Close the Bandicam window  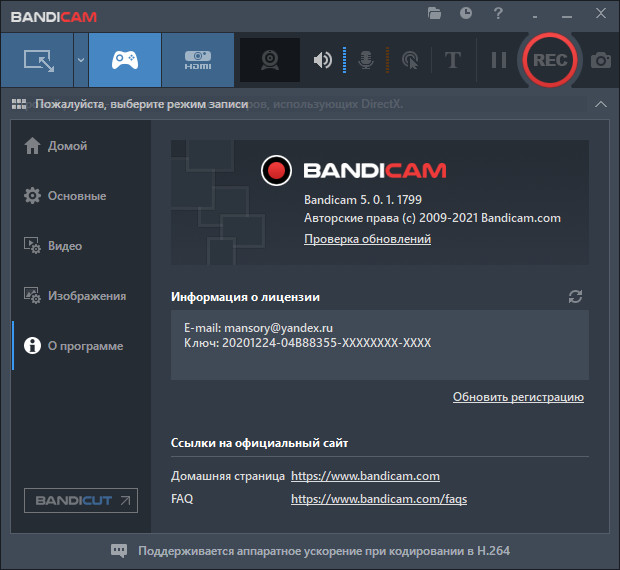601,13
